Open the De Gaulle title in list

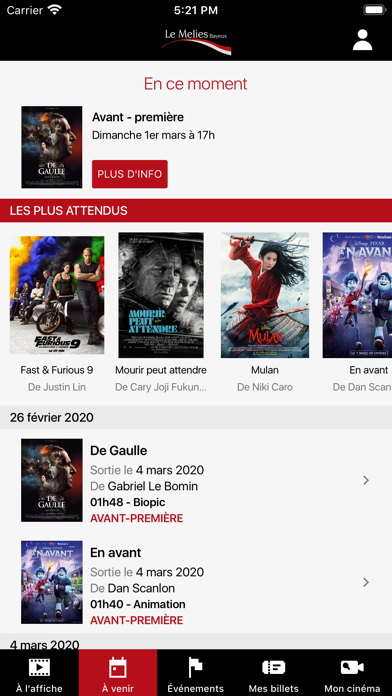click(x=119, y=451)
